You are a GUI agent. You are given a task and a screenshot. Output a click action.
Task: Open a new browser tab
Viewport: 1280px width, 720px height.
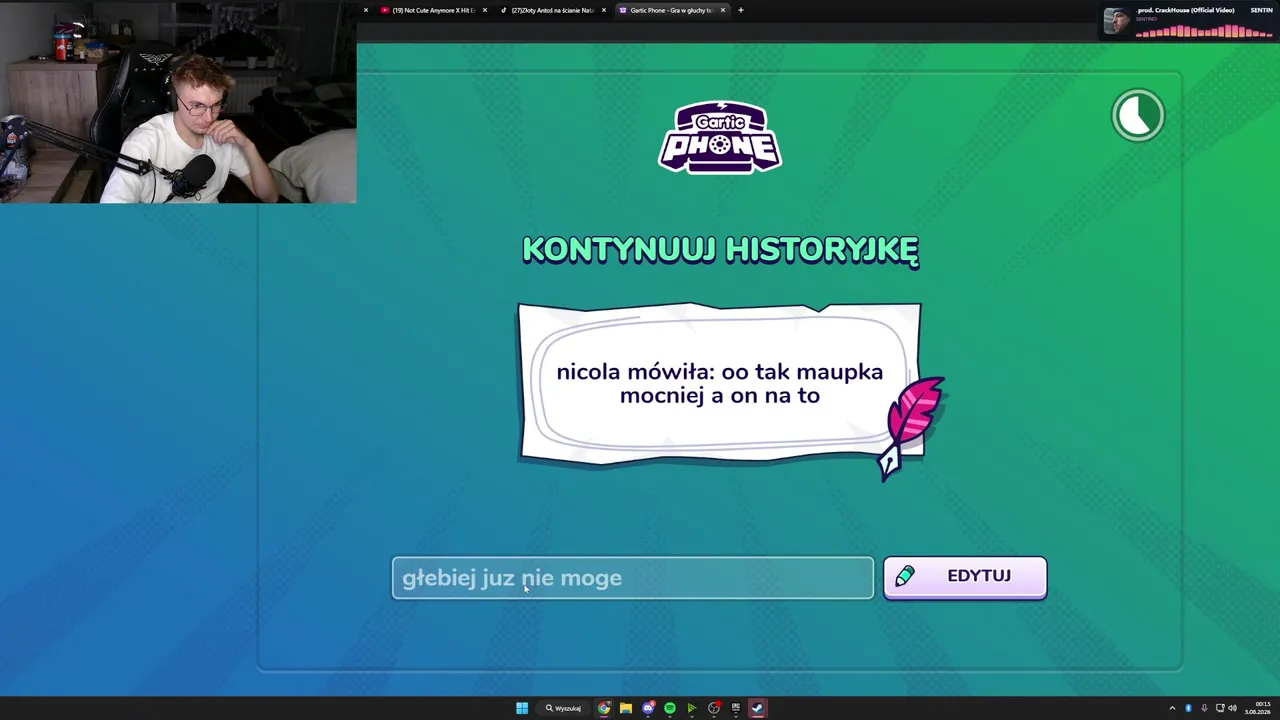(x=740, y=10)
